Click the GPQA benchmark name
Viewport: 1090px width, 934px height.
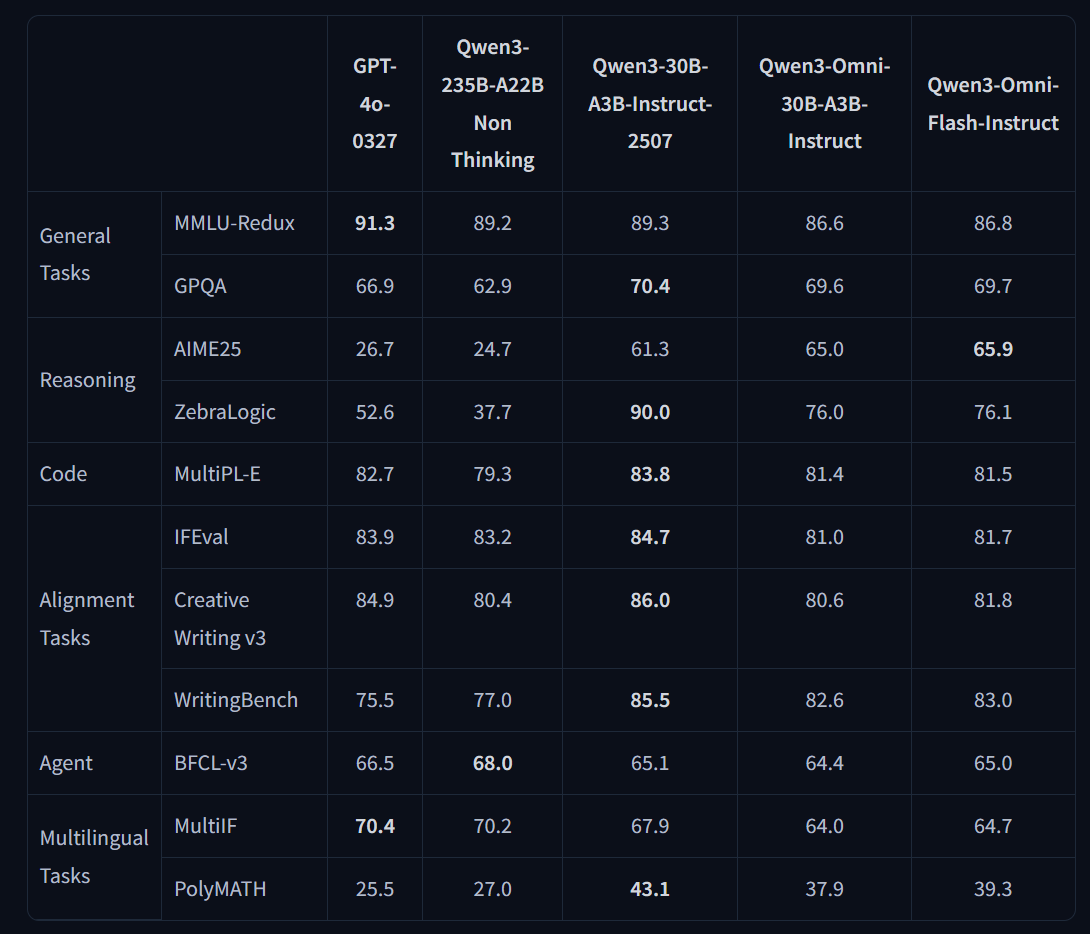[200, 286]
